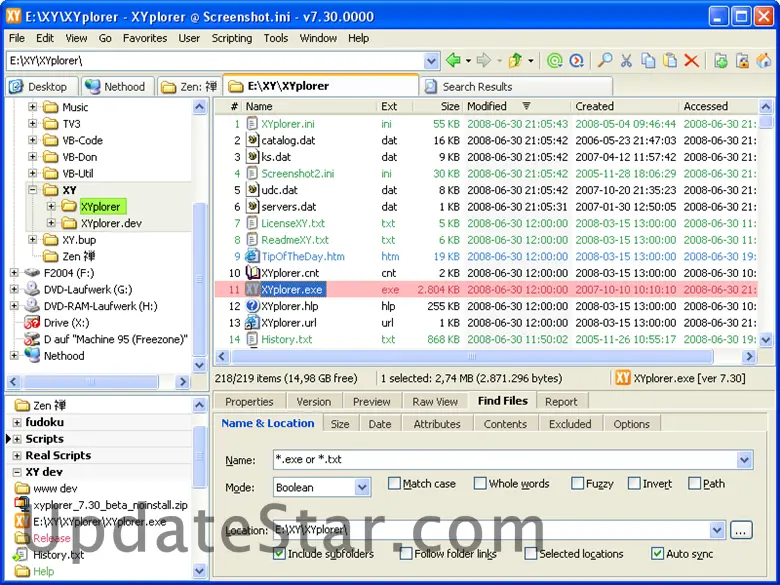This screenshot has width=780, height=585.
Task: Expand the Music folder in tree
Action: coord(32,107)
